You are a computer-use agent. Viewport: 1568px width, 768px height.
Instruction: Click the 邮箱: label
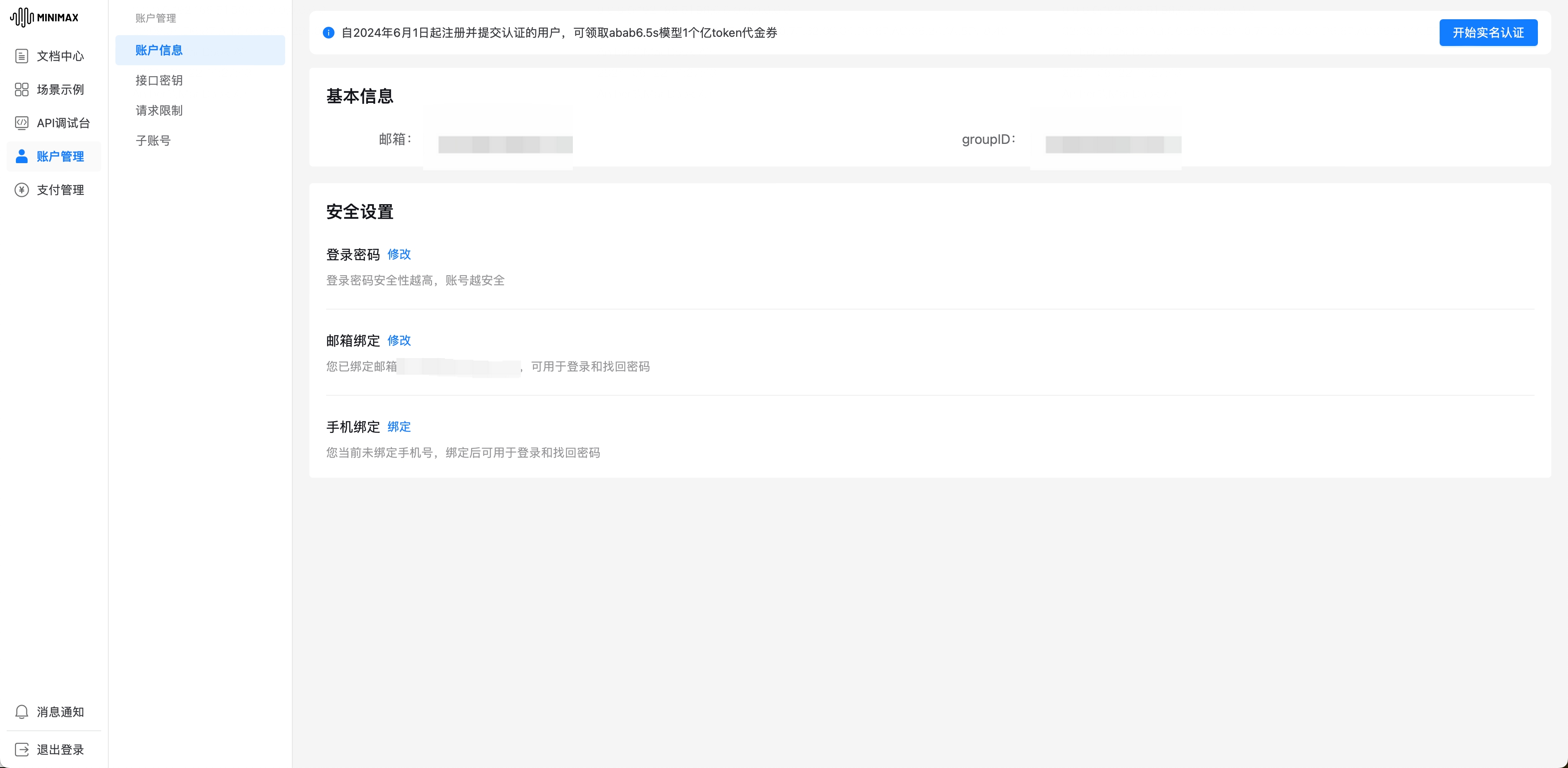click(395, 139)
